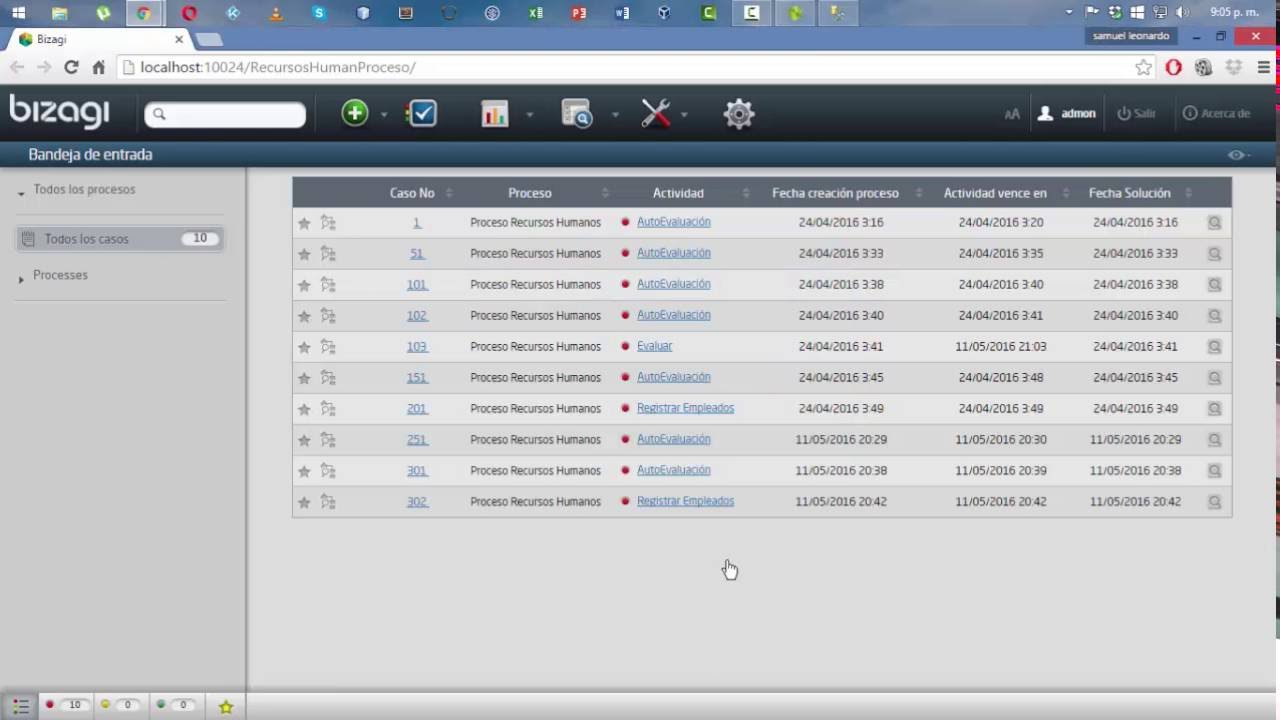Sort by Caso No column arrows

coord(449,193)
